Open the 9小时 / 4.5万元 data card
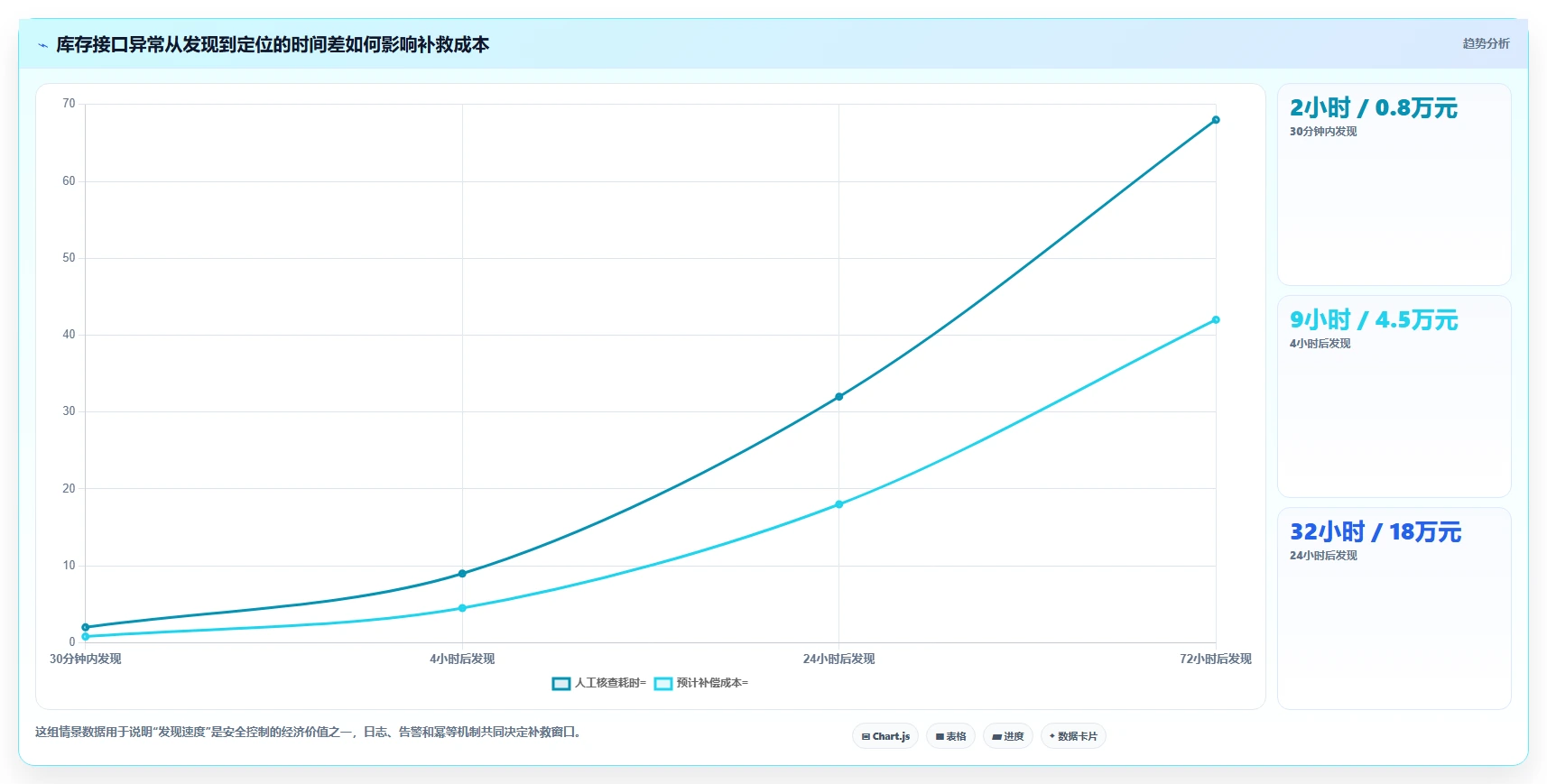The image size is (1547, 784). [1394, 397]
